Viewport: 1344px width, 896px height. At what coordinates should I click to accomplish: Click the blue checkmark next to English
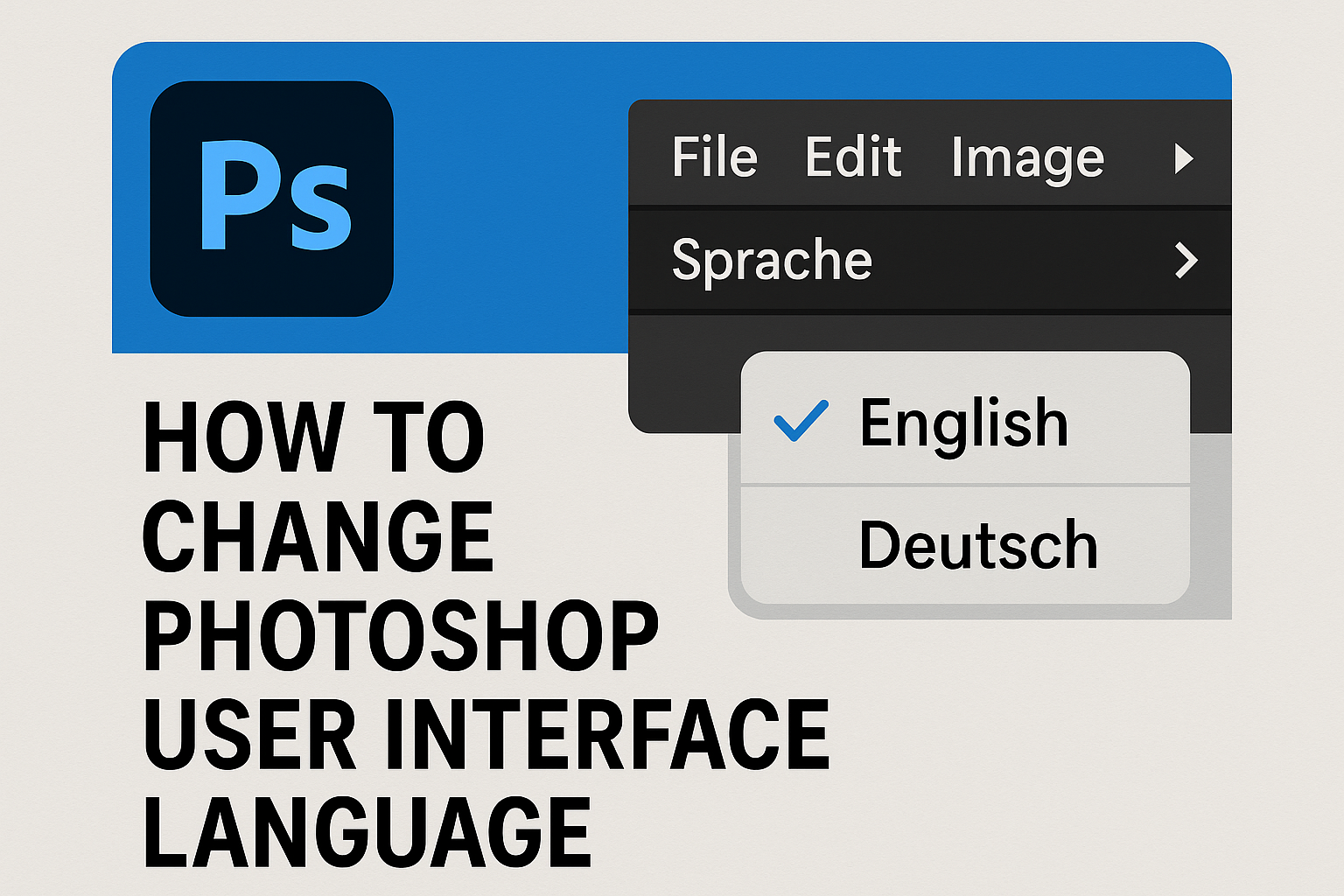[802, 423]
